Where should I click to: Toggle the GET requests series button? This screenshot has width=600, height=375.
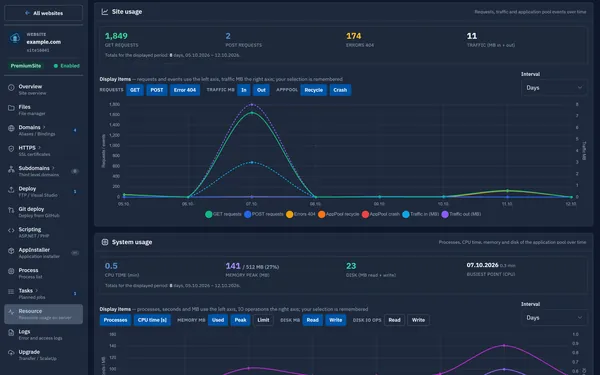(135, 90)
